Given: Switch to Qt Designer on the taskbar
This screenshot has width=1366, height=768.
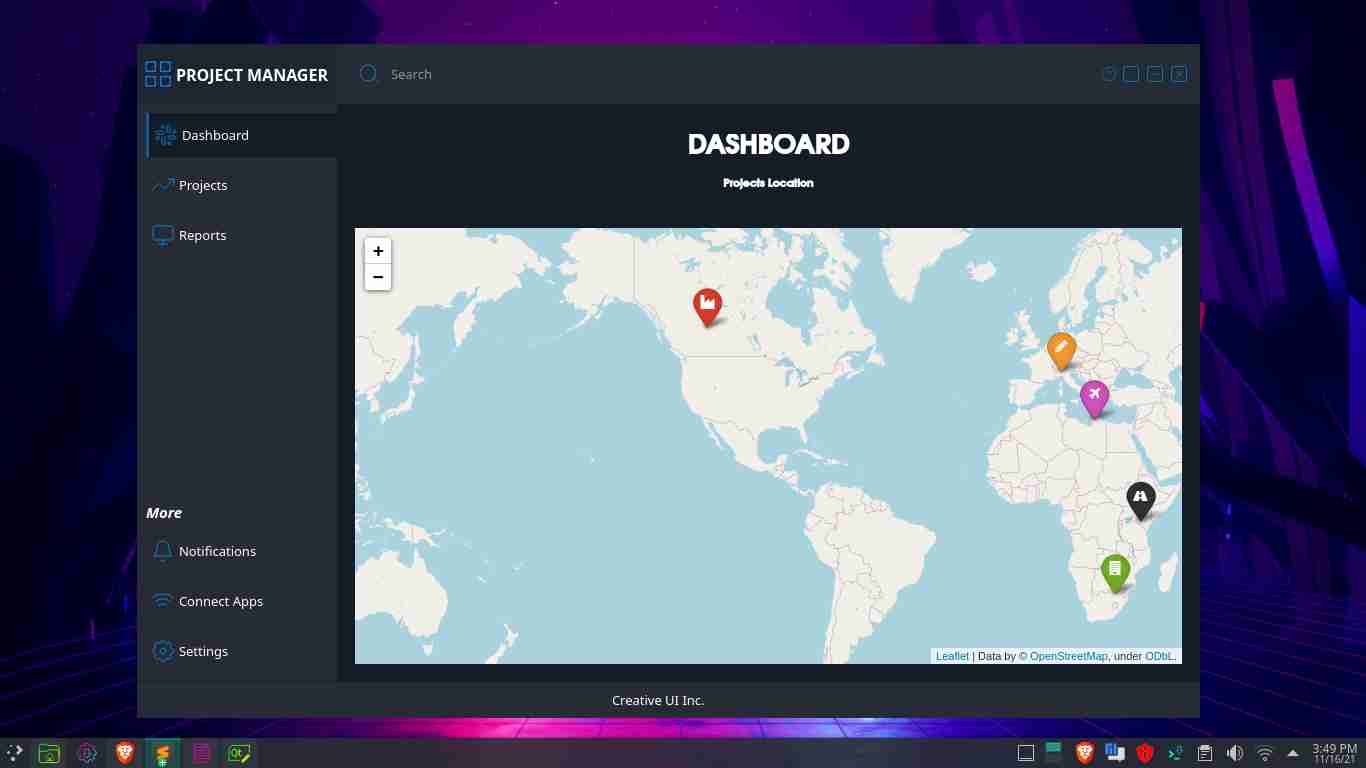Looking at the screenshot, I should pos(238,753).
